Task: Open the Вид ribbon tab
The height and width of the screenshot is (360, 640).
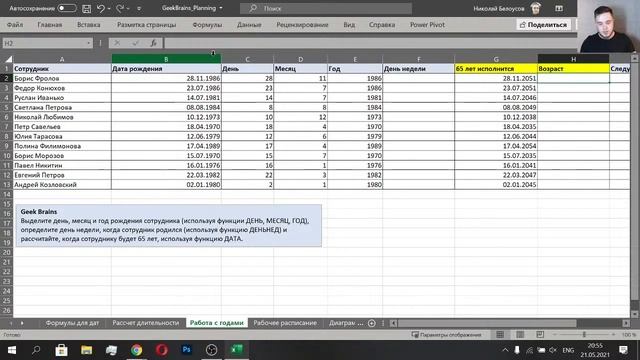Action: [349, 24]
